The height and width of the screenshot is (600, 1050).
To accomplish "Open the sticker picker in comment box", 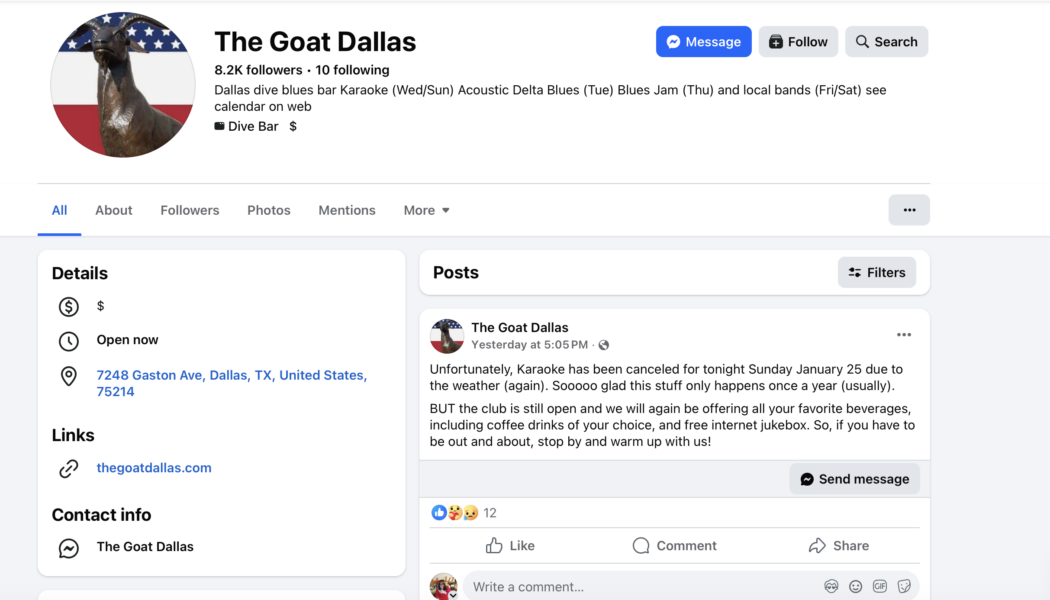I will [904, 587].
